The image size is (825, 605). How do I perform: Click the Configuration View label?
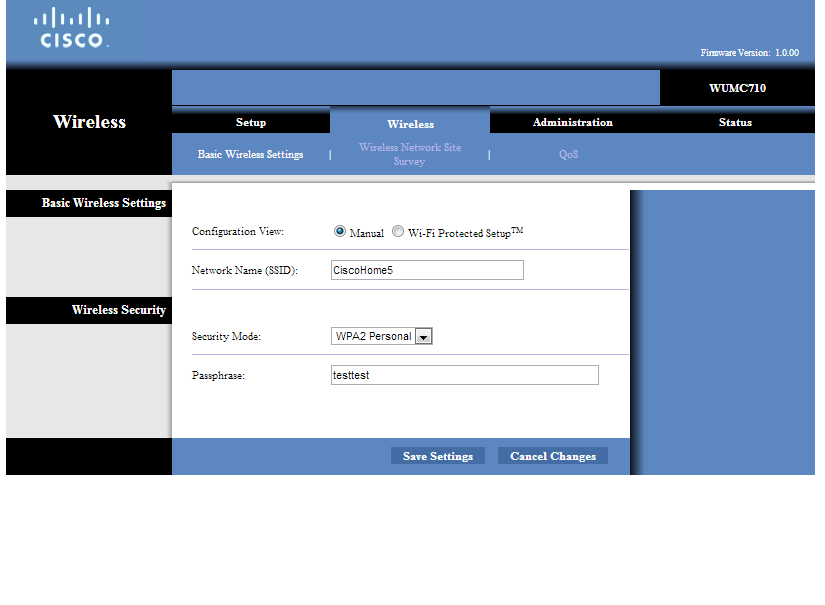point(238,231)
